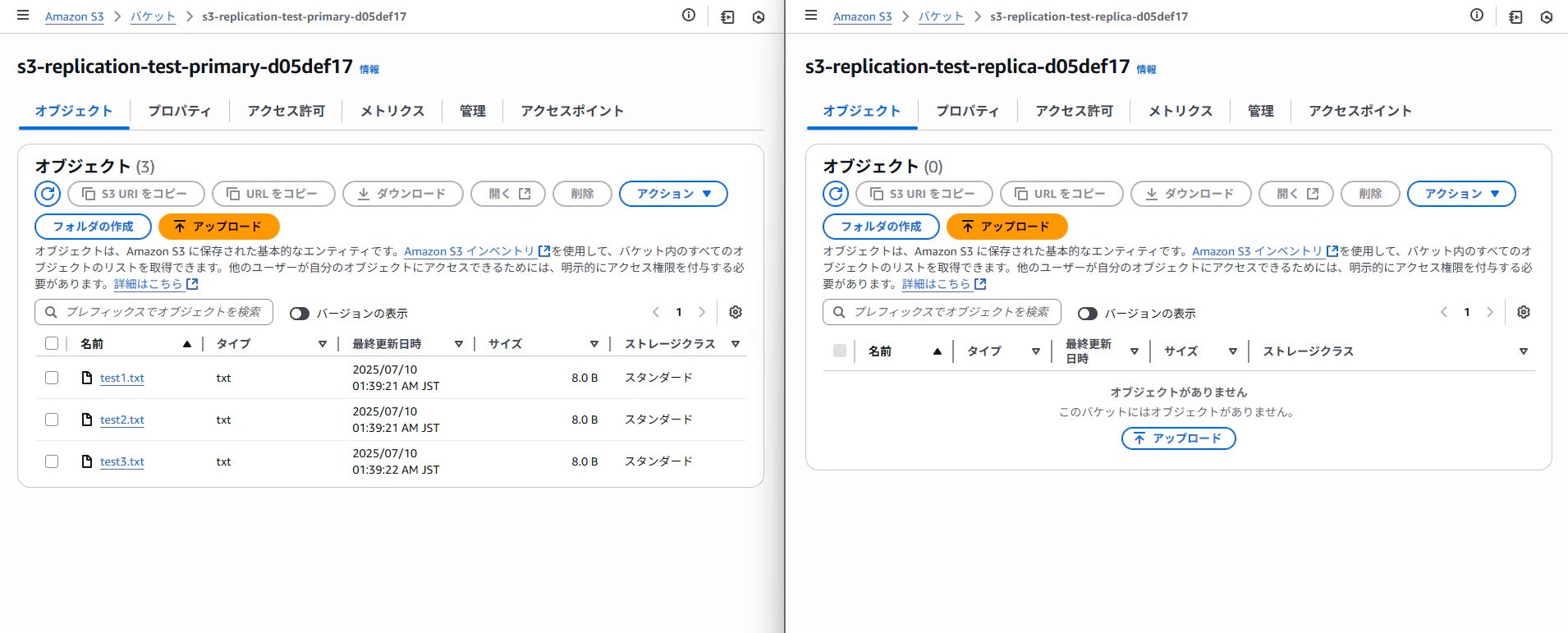Viewport: 1568px width, 633px height.
Task: Click the external link icon after 詳細はこちら in primary window
Action: click(x=192, y=284)
